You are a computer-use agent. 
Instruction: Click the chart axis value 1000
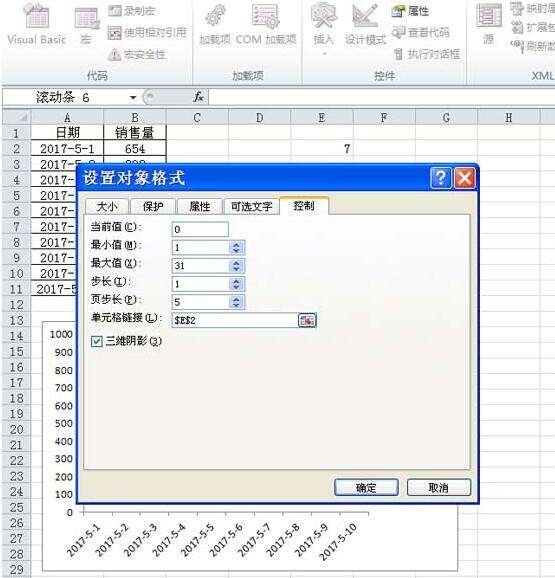click(x=61, y=334)
